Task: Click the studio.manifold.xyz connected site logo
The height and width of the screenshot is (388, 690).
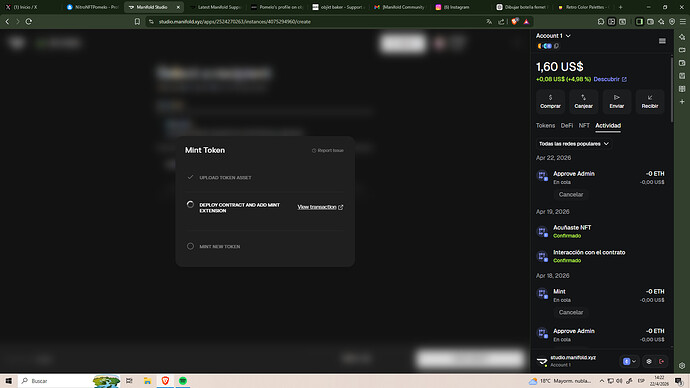Action: [x=542, y=361]
